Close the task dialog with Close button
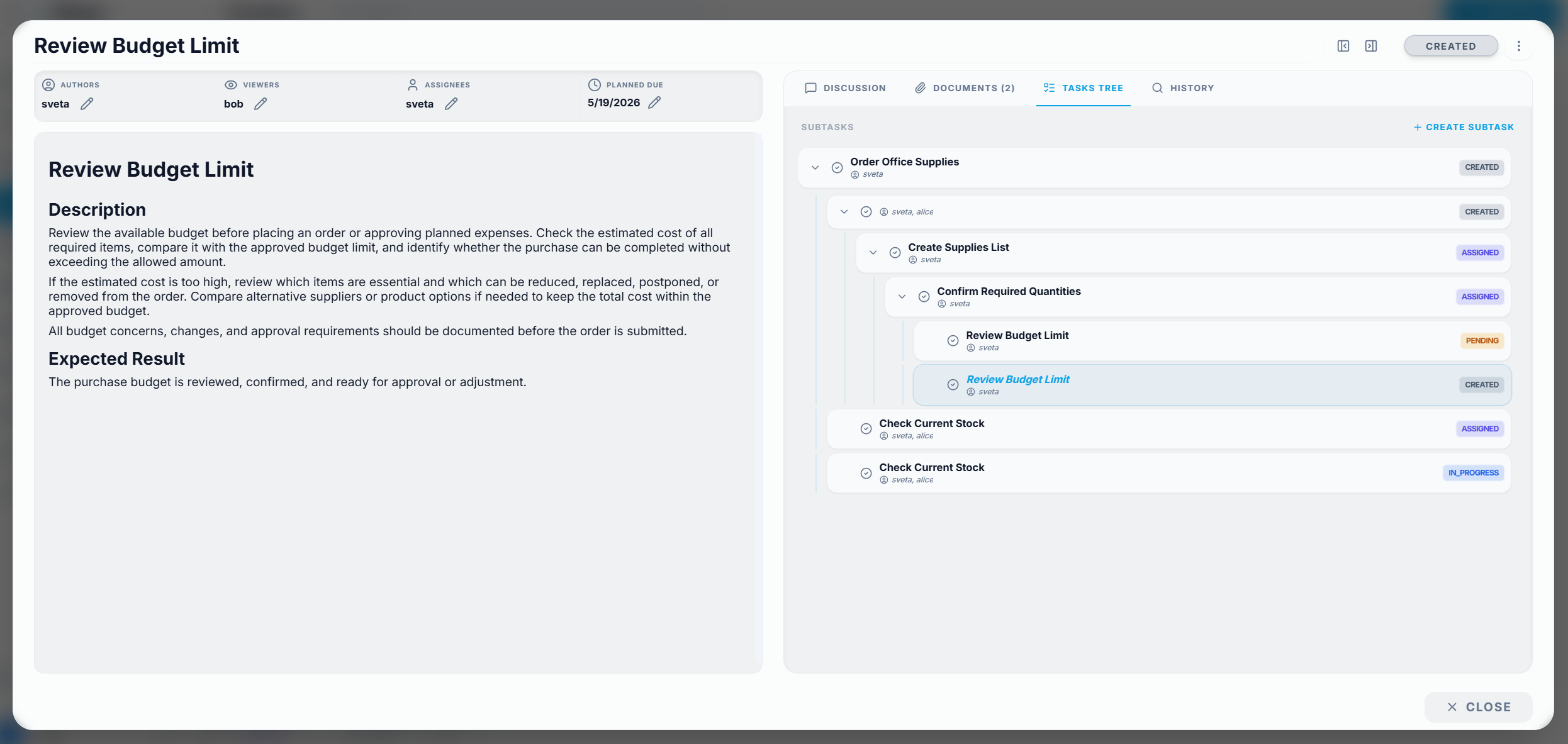Screen dimensions: 1568x744 [x=1479, y=707]
